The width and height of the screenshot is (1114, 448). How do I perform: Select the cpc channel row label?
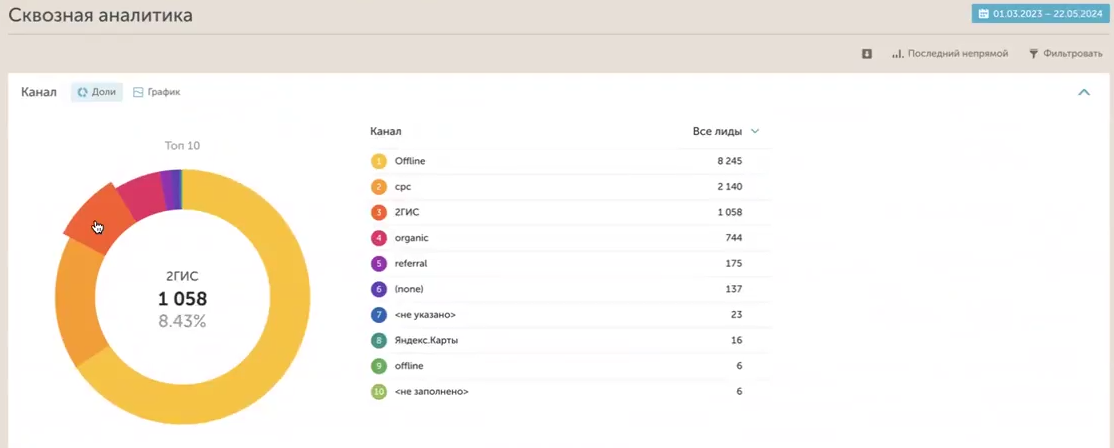click(403, 187)
